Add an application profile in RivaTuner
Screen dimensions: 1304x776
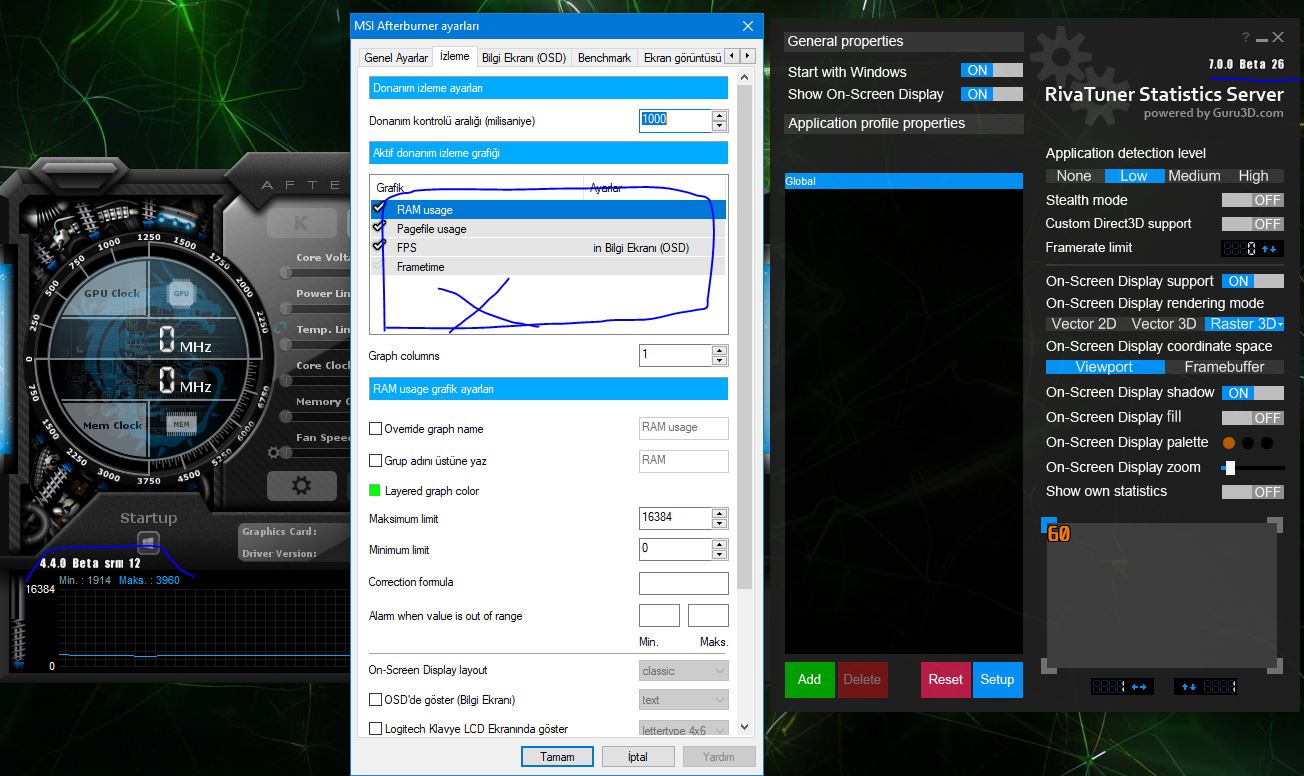(x=809, y=679)
